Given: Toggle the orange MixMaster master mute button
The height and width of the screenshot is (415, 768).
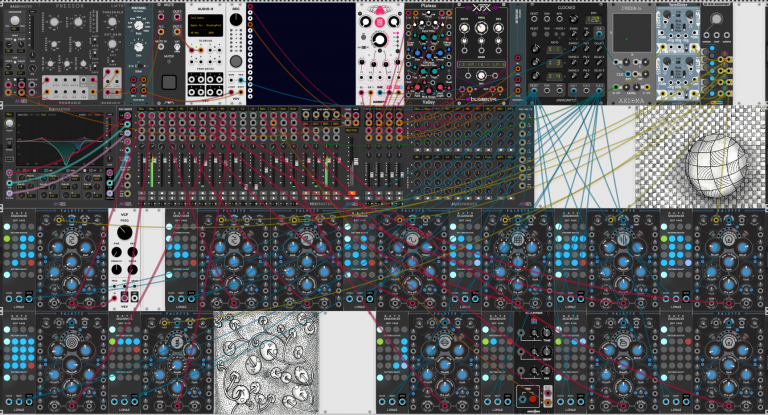Looking at the screenshot, I should click(351, 194).
